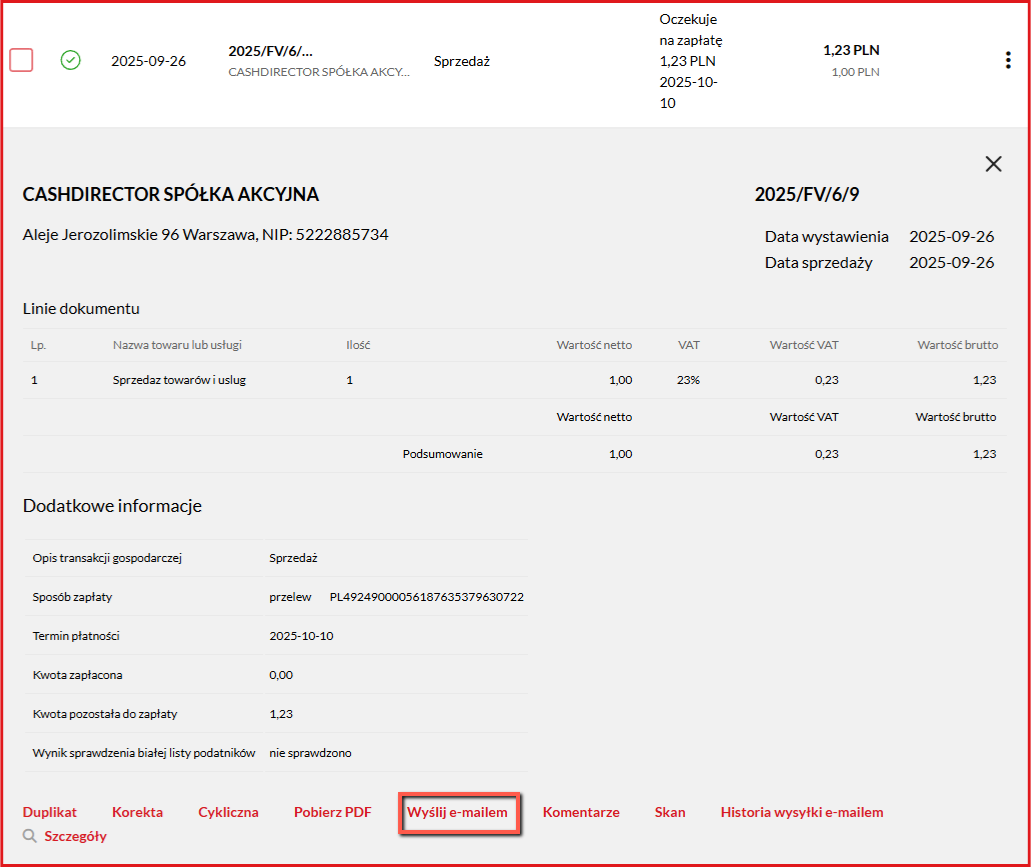The width and height of the screenshot is (1031, 867).
Task: Click the address line with NIP 5222885734
Action: (206, 235)
